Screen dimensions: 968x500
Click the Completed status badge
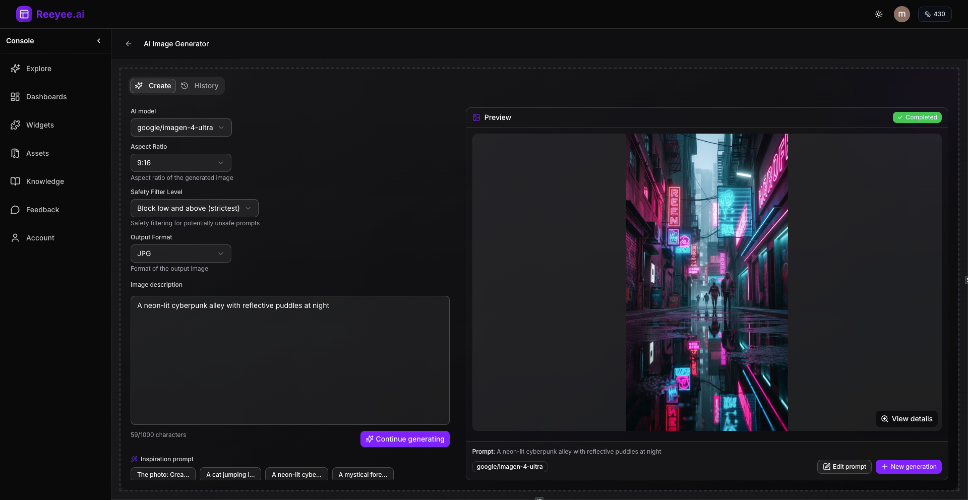point(917,117)
